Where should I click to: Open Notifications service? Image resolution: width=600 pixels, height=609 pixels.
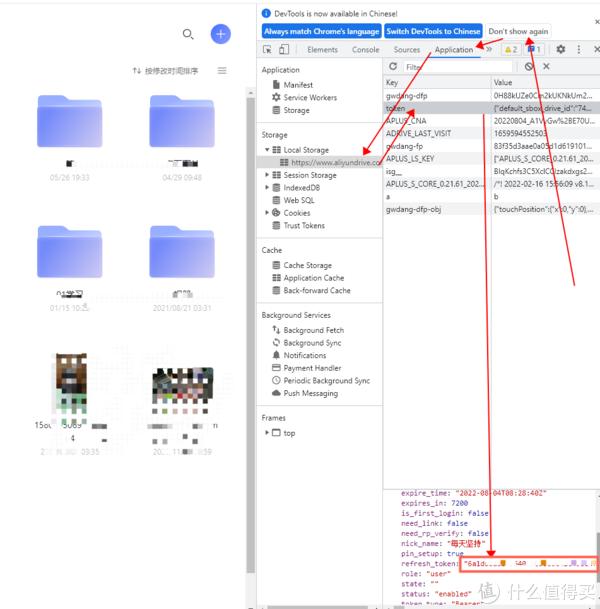(x=305, y=355)
